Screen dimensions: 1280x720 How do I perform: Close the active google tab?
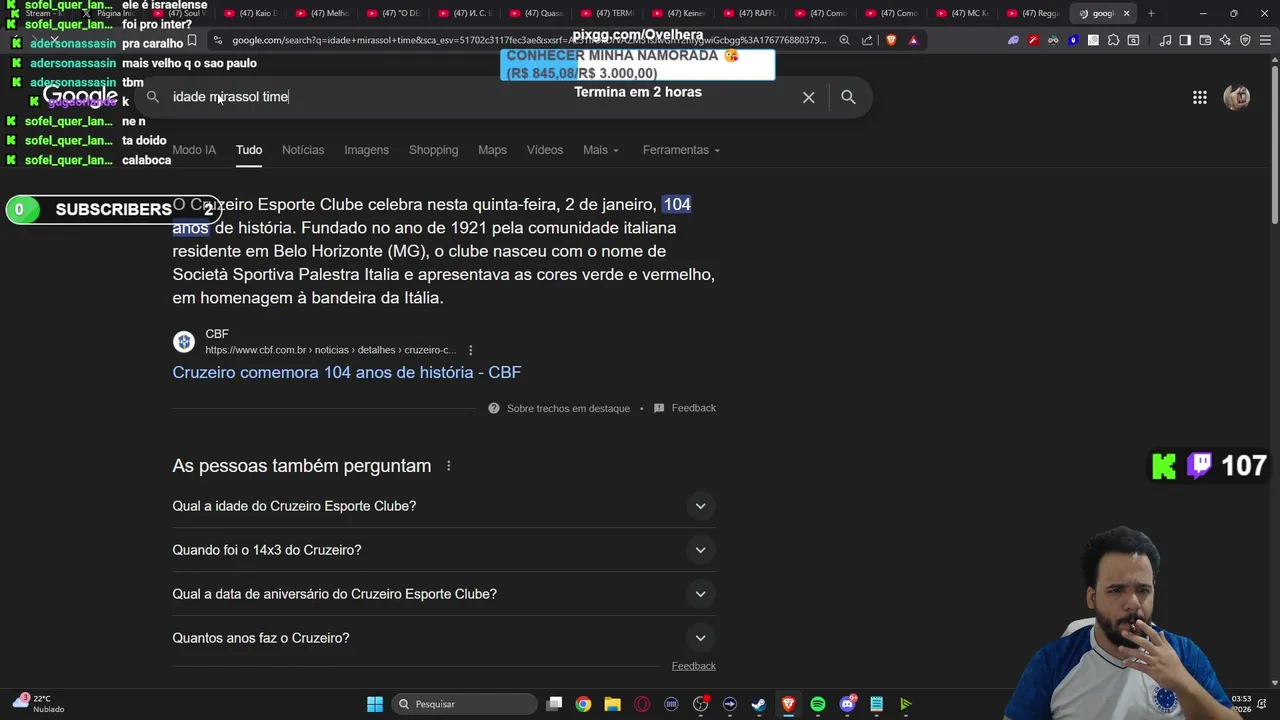[1126, 13]
